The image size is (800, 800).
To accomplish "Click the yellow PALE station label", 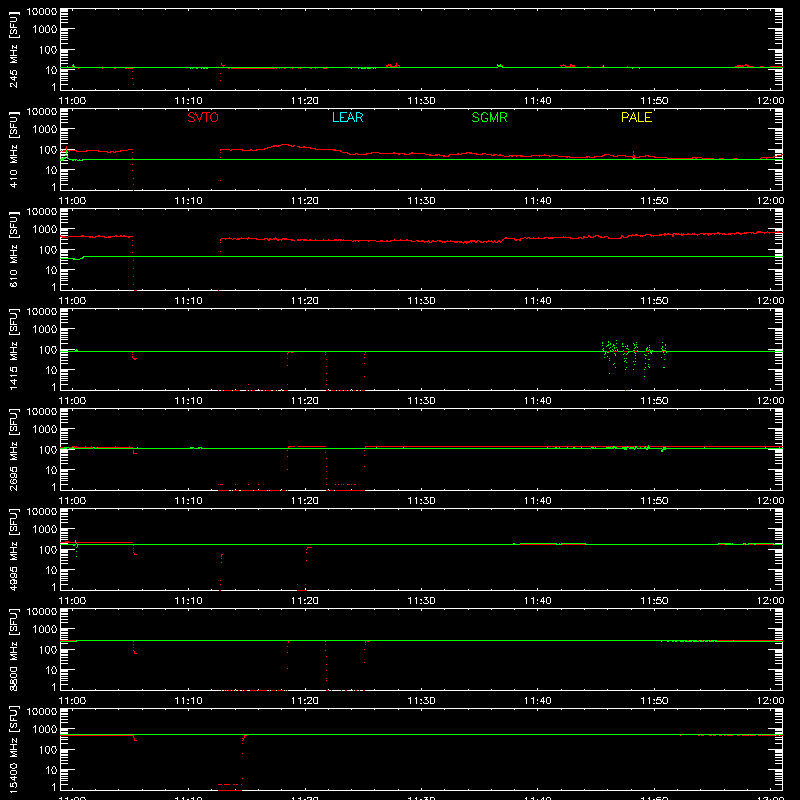I will 636,117.
